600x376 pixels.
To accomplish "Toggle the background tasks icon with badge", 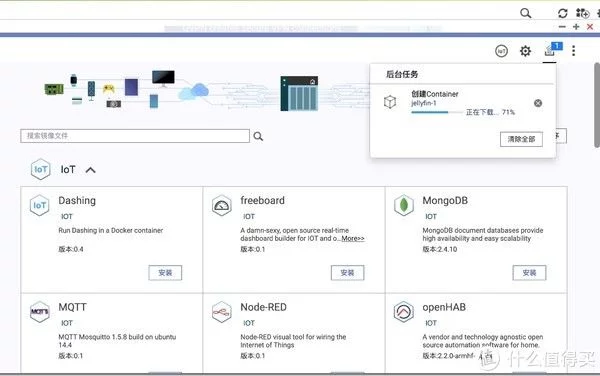I will tap(553, 50).
